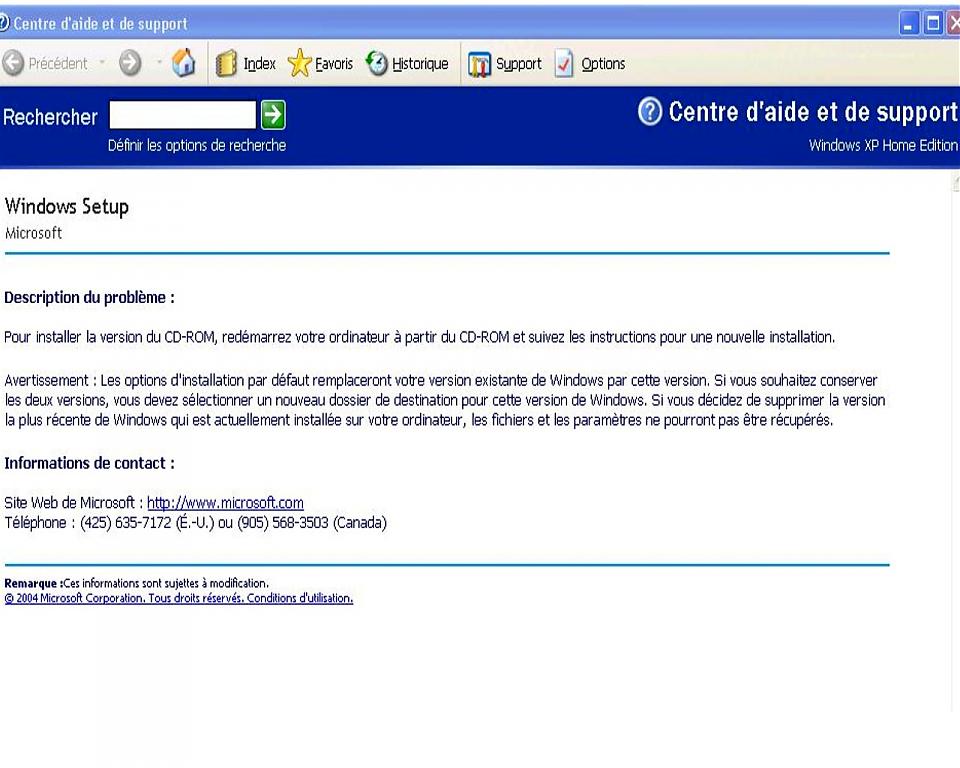Follow the http://www.microsoft.com link

[225, 503]
